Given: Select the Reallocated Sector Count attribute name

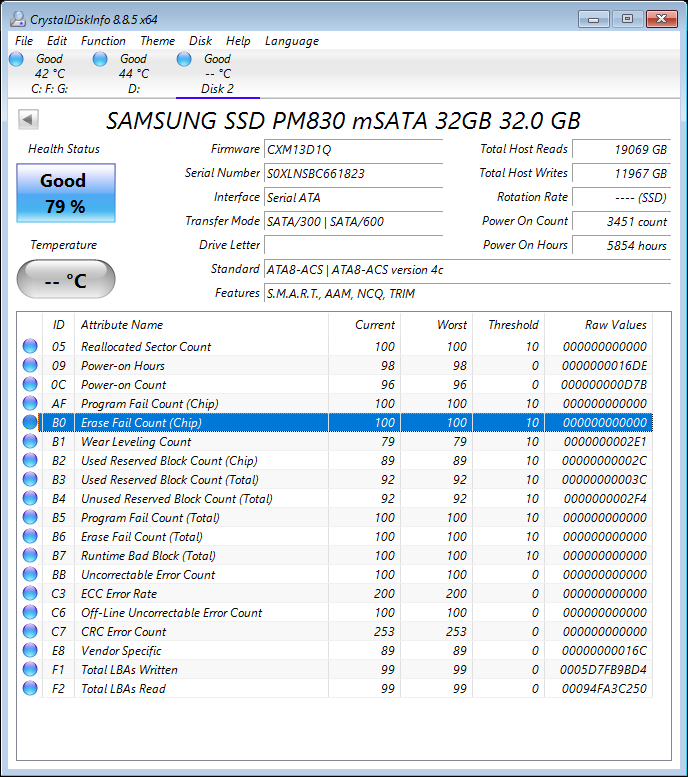Looking at the screenshot, I should (146, 346).
